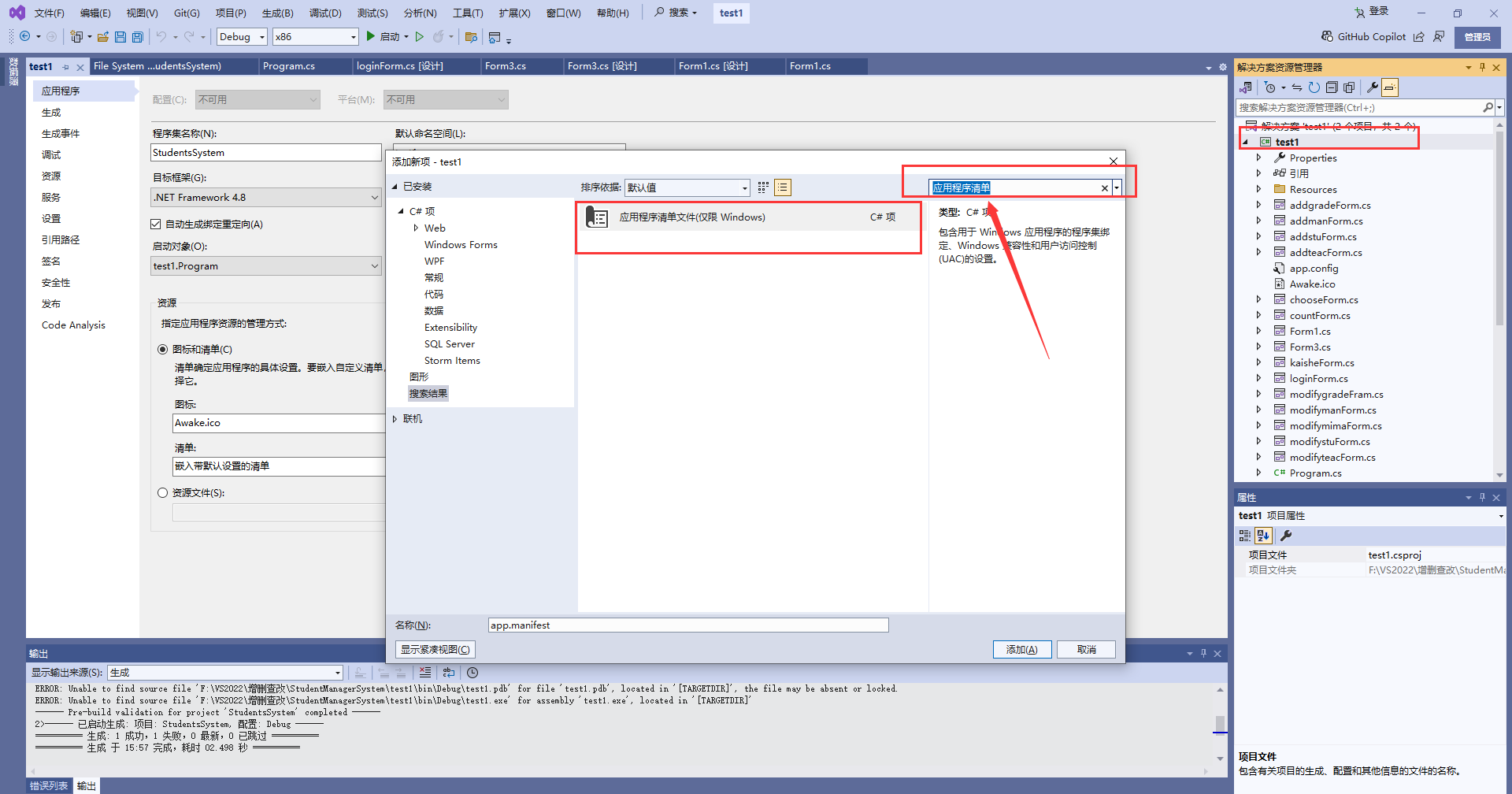Click the new project toolbar icon
Viewport: 1512px width, 794px height.
(x=76, y=37)
